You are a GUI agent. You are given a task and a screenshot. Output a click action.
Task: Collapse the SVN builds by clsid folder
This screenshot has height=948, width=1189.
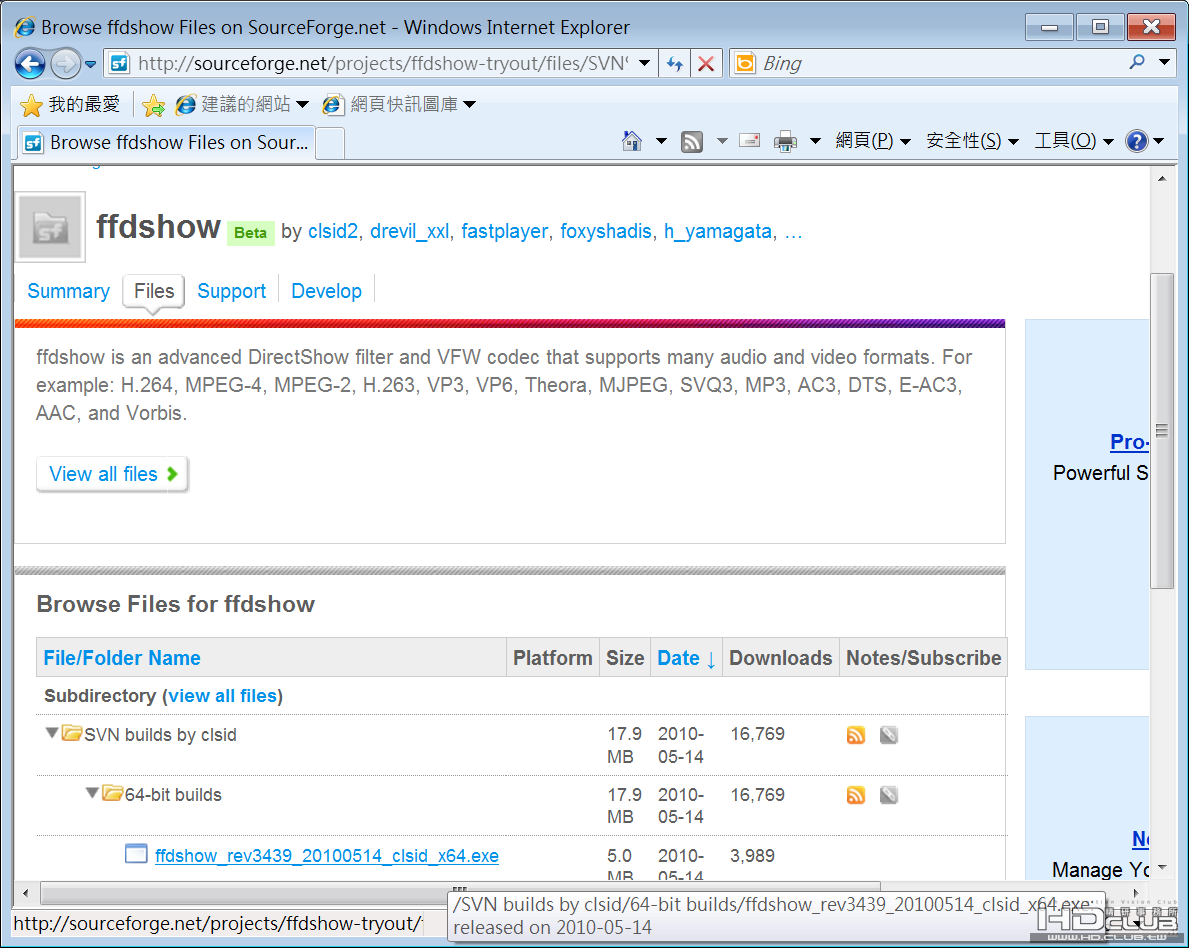pos(52,733)
